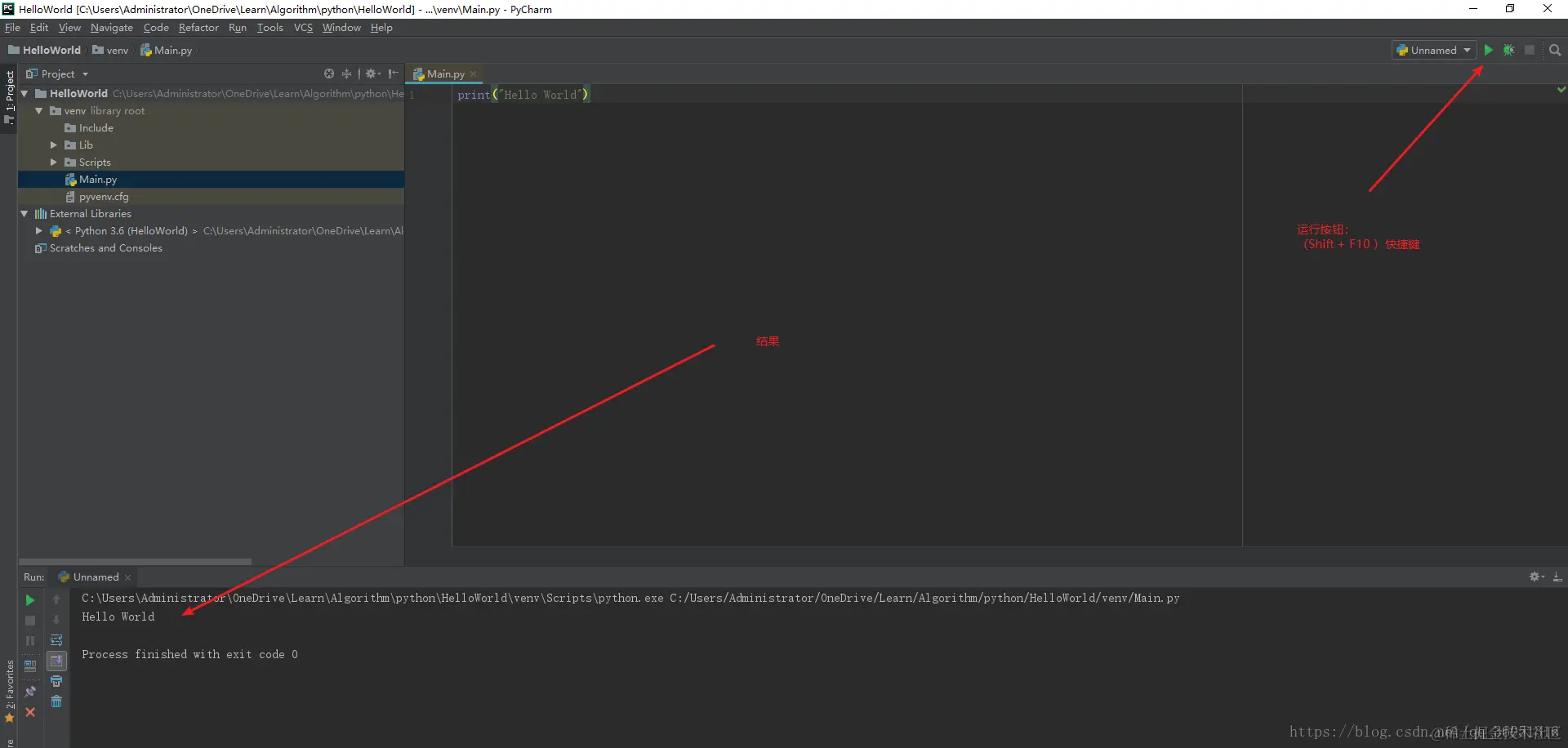
Task: Collapse all in the Project panel toolbar
Action: click(x=346, y=73)
